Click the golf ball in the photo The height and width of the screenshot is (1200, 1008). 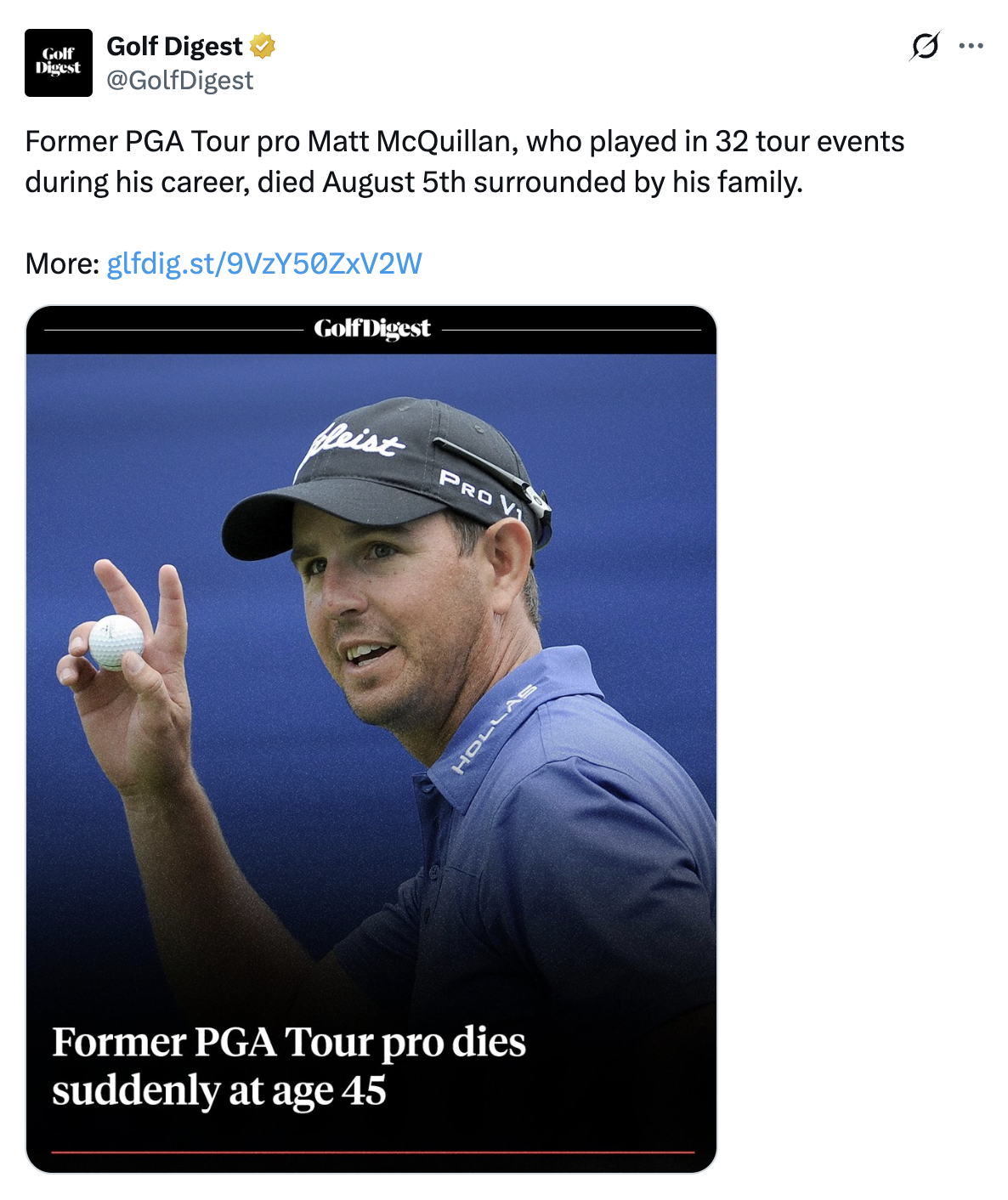click(x=116, y=642)
